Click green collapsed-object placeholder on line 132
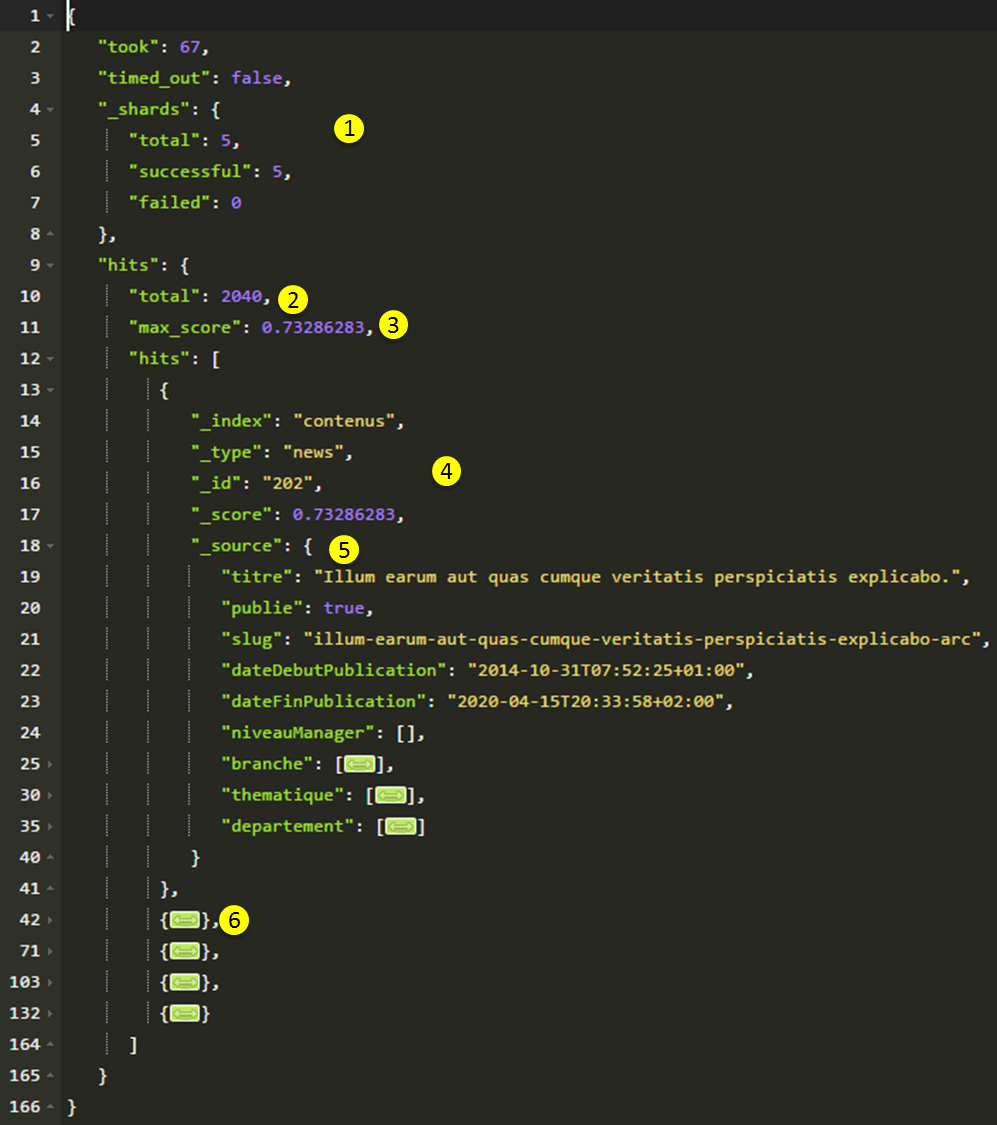 pos(185,1014)
